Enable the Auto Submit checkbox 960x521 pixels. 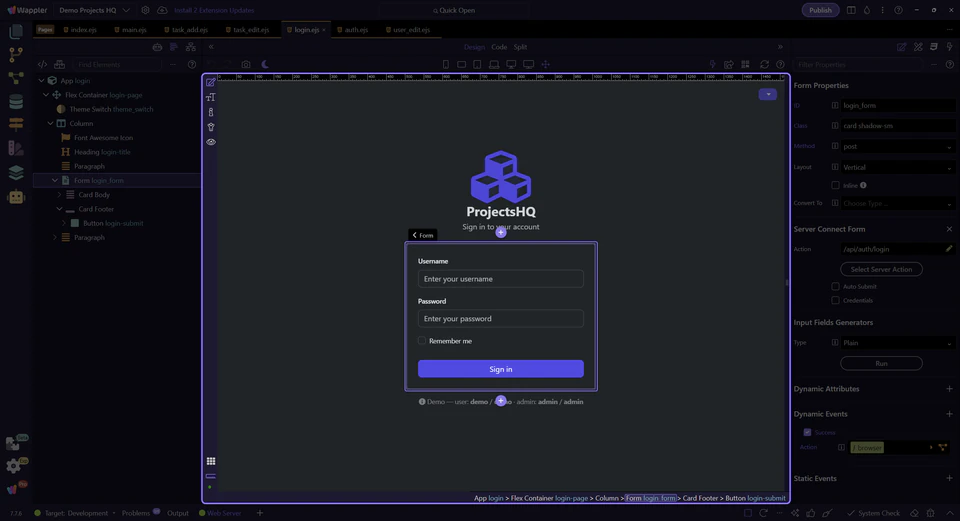click(x=835, y=286)
